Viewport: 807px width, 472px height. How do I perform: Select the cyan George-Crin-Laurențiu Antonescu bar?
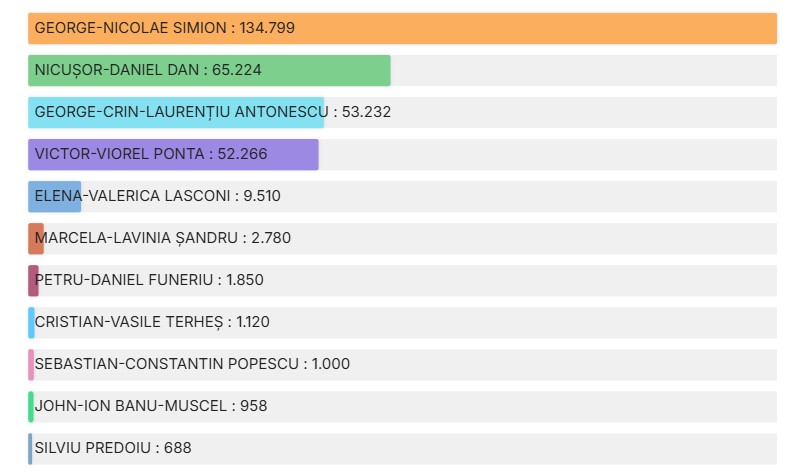coord(176,112)
